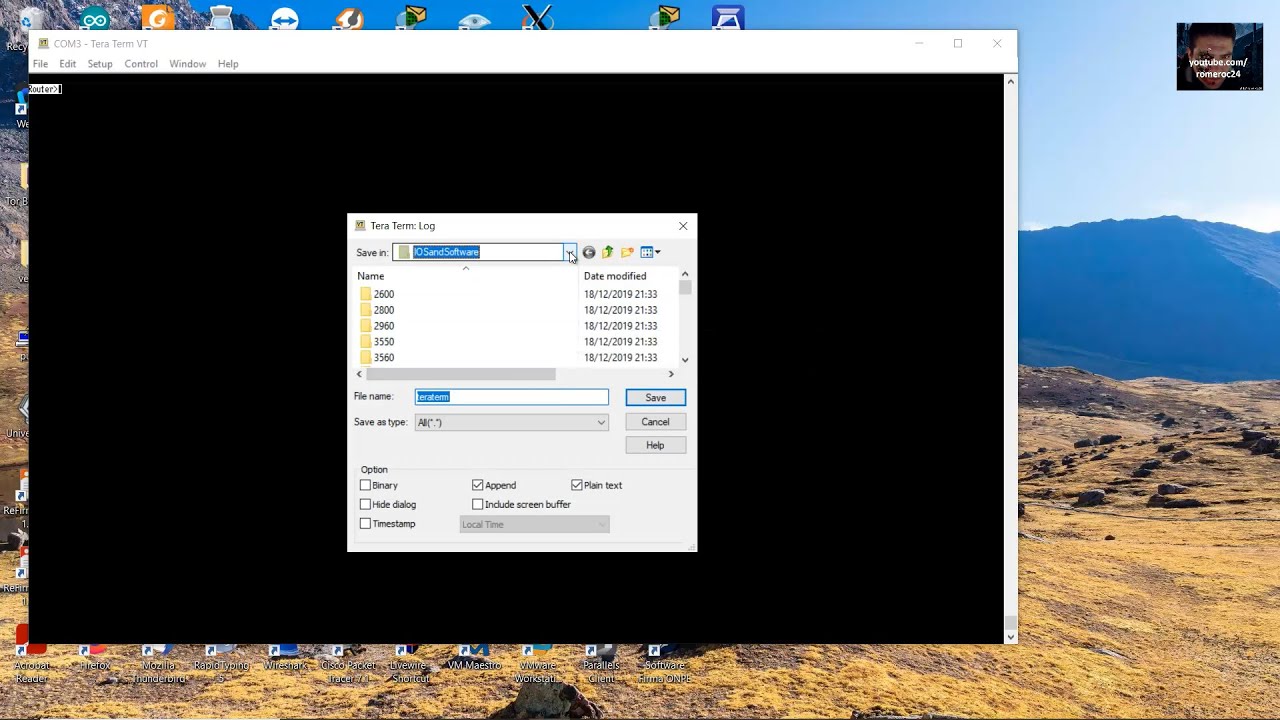
Task: Go up one folder level
Action: click(607, 252)
